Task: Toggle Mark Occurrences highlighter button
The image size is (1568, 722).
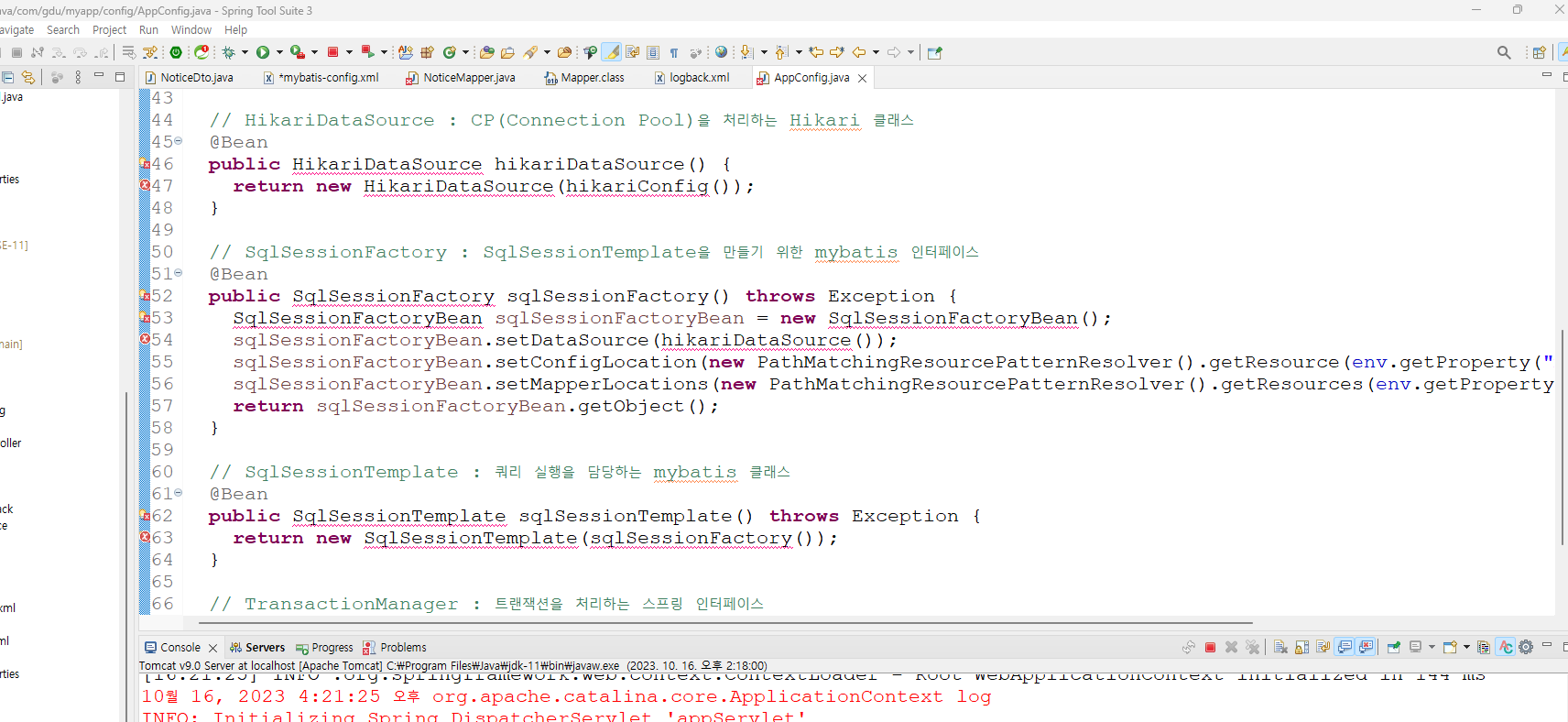Action: [x=612, y=52]
